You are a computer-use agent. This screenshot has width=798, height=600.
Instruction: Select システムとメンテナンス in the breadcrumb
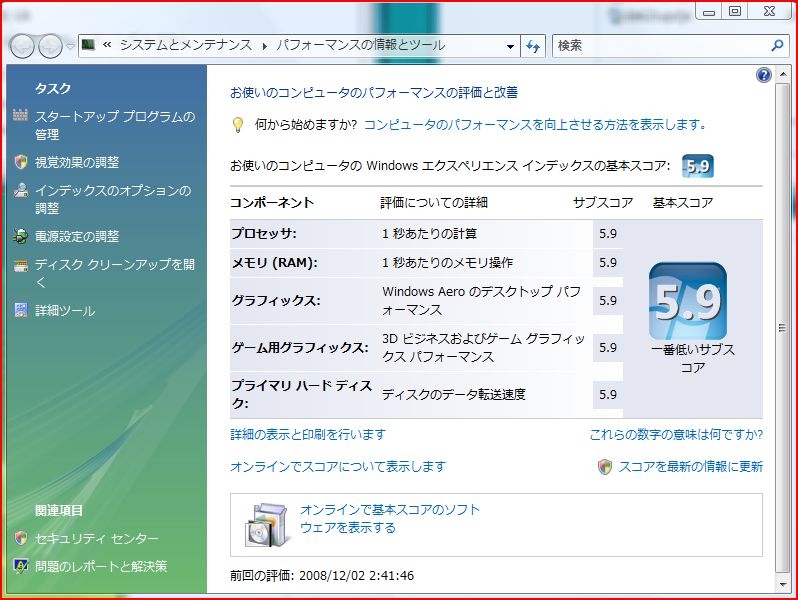186,45
